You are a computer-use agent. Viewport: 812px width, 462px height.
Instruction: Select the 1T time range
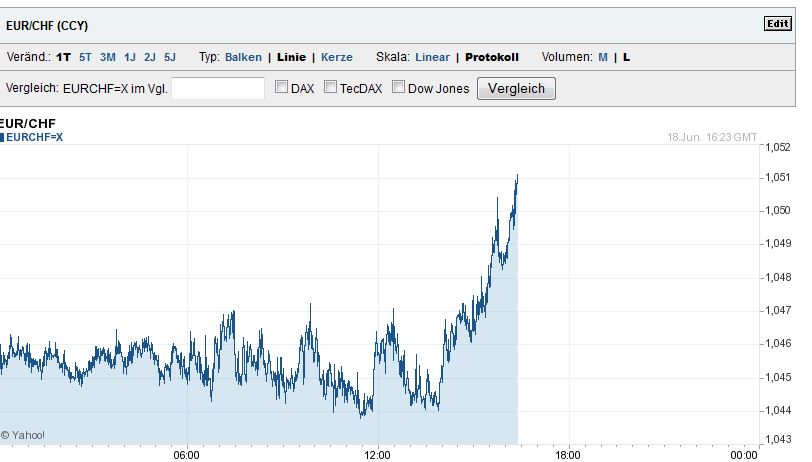(x=63, y=57)
